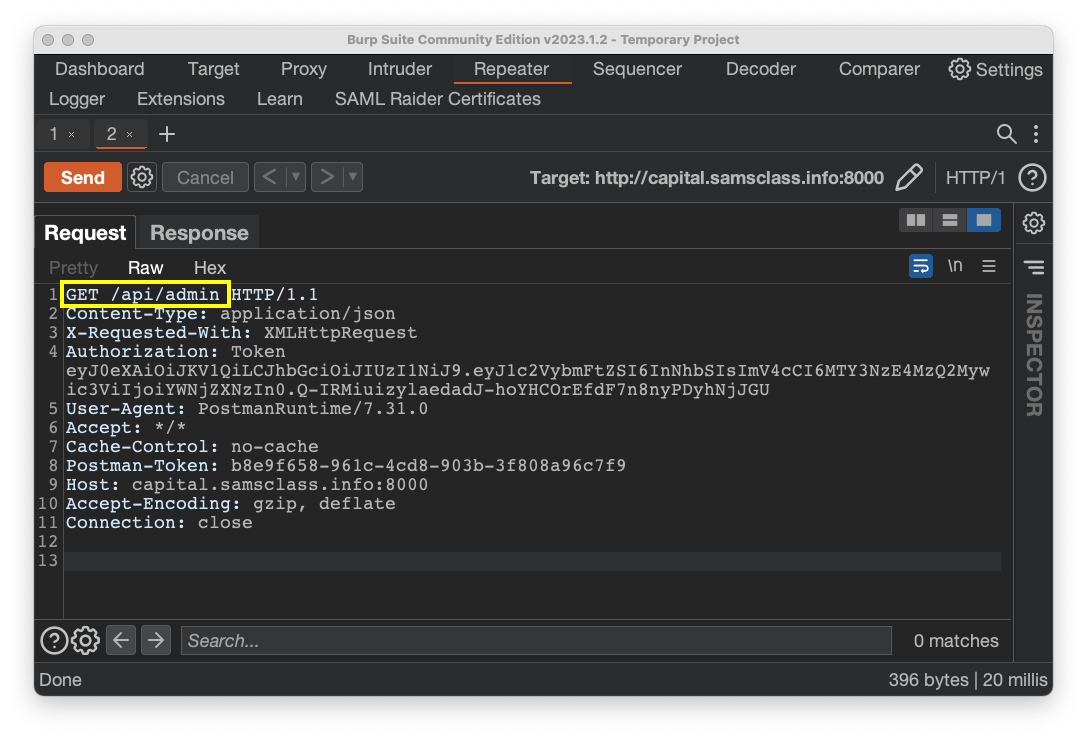Open send options gear next to Send
1087x738 pixels.
[x=142, y=177]
